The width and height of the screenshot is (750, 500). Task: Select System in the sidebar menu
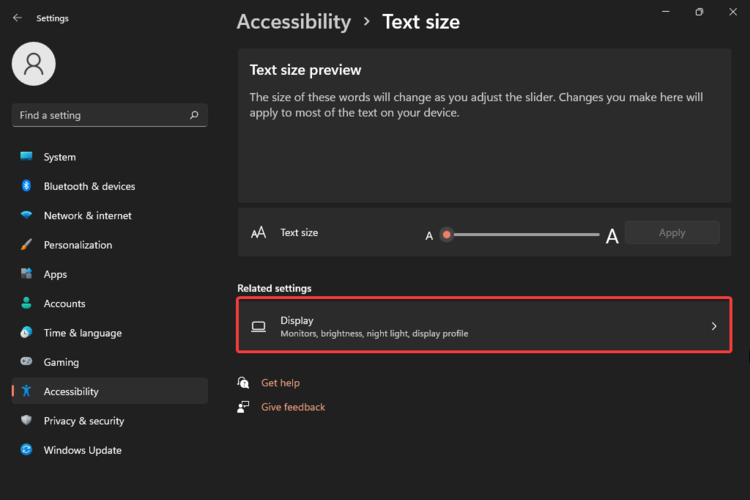pos(59,157)
